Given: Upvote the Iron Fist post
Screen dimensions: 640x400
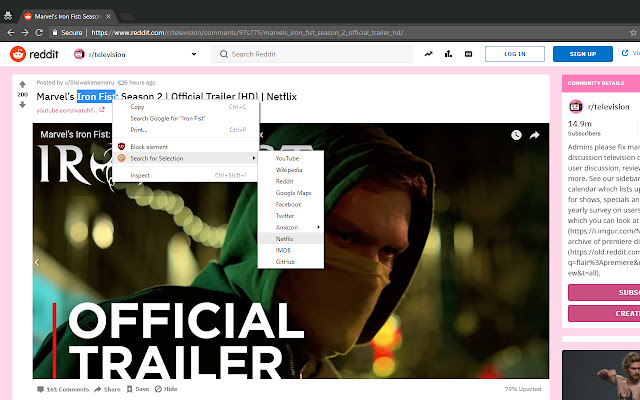Looking at the screenshot, I should 22,84.
